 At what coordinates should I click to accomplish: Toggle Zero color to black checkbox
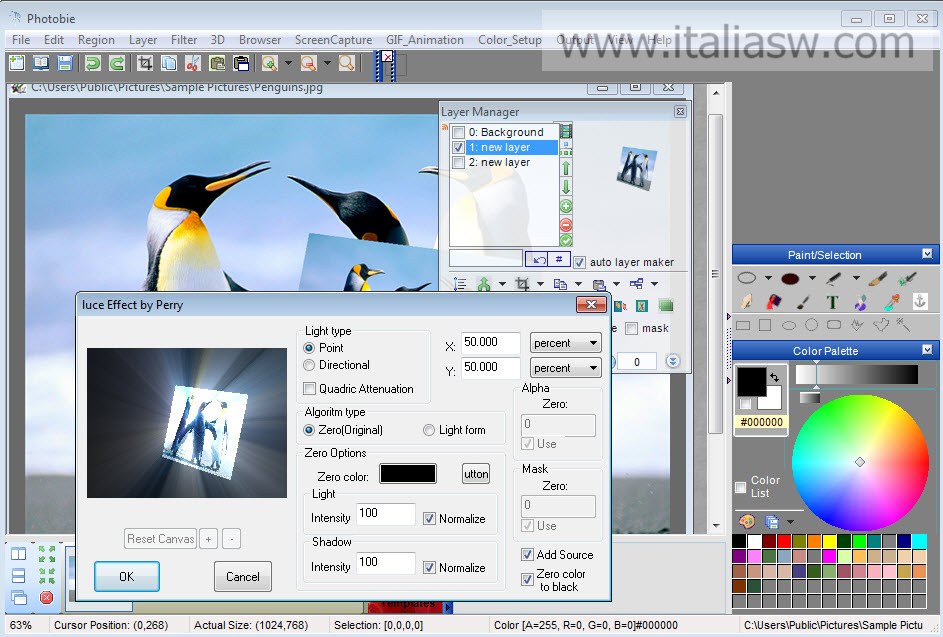(527, 579)
